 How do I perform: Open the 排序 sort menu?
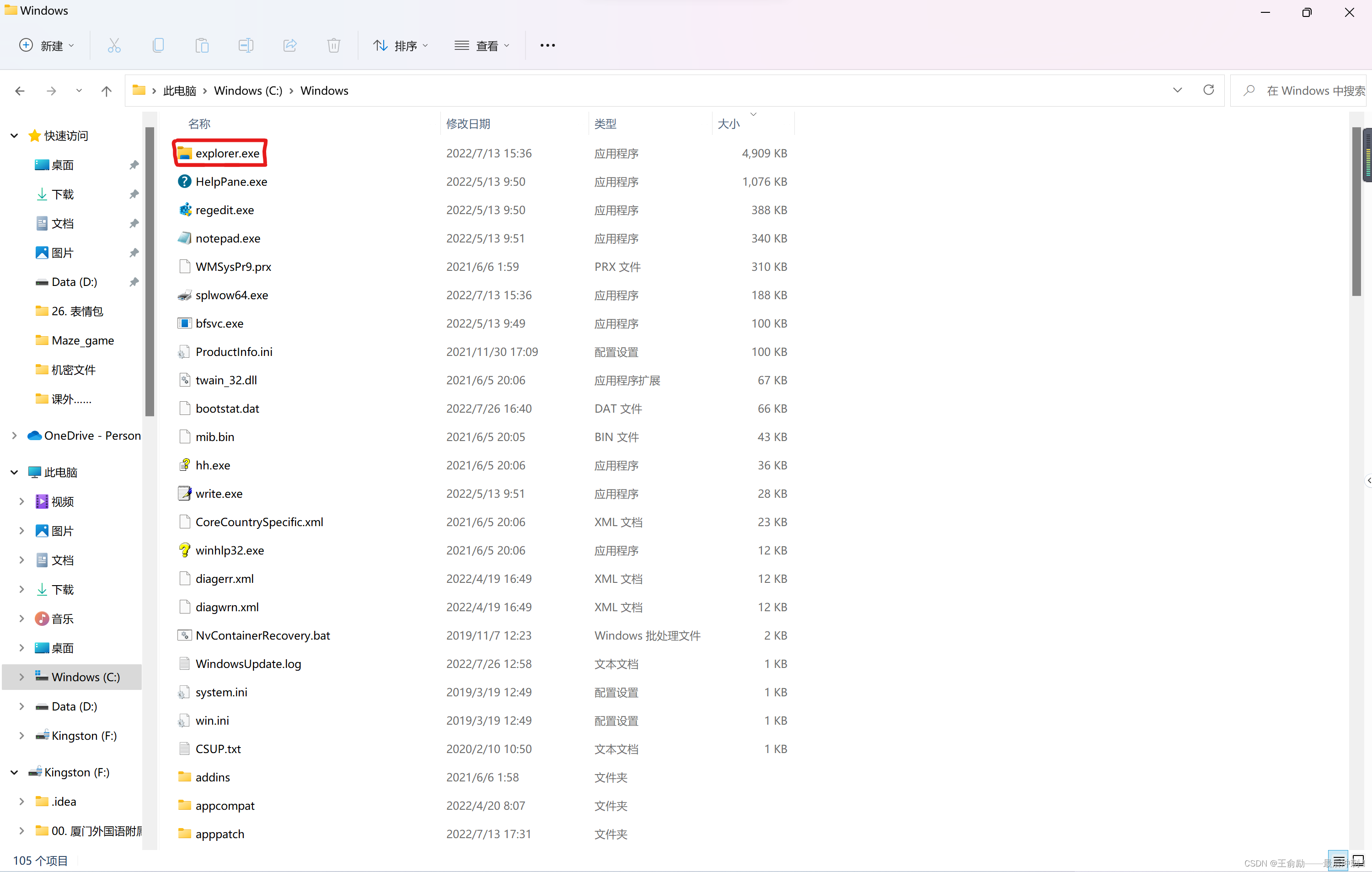tap(400, 46)
